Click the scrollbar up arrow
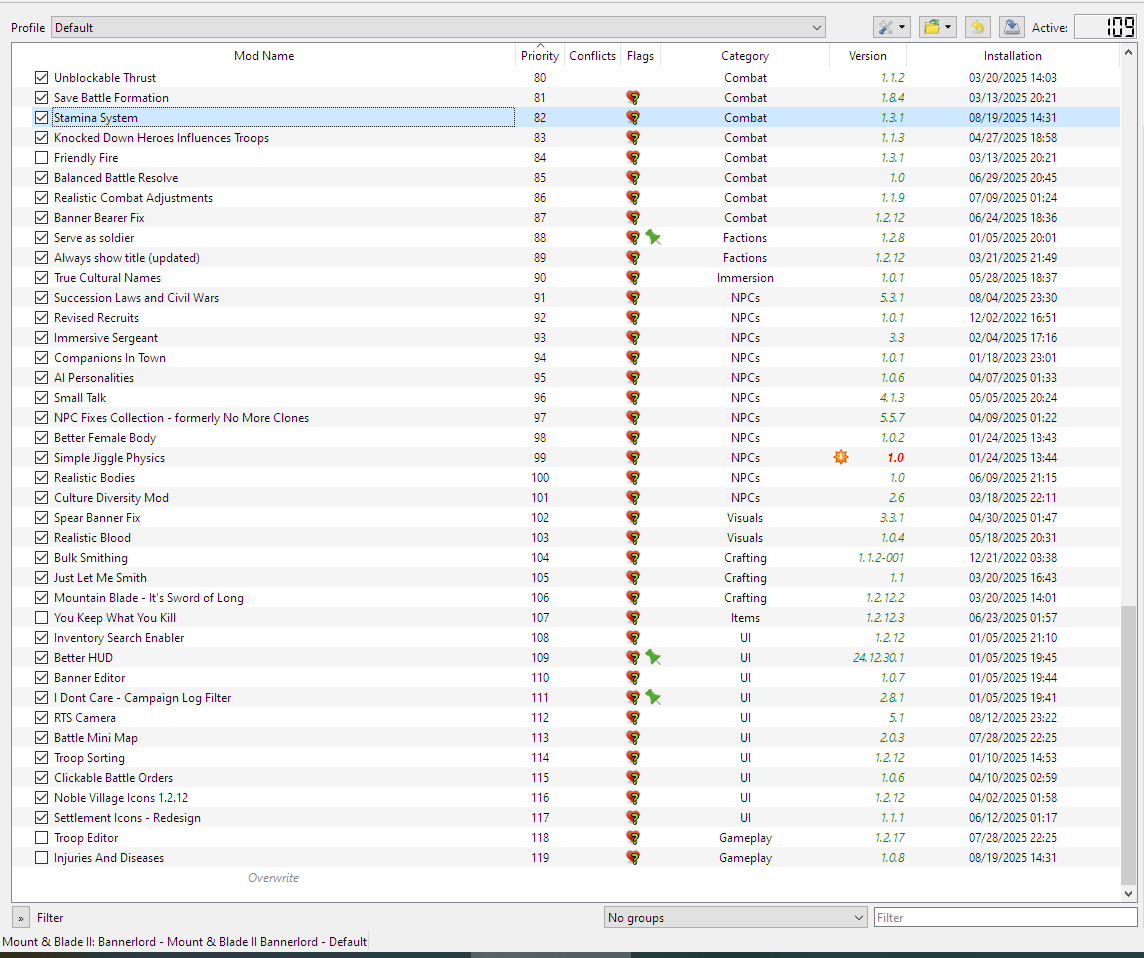 click(1128, 53)
